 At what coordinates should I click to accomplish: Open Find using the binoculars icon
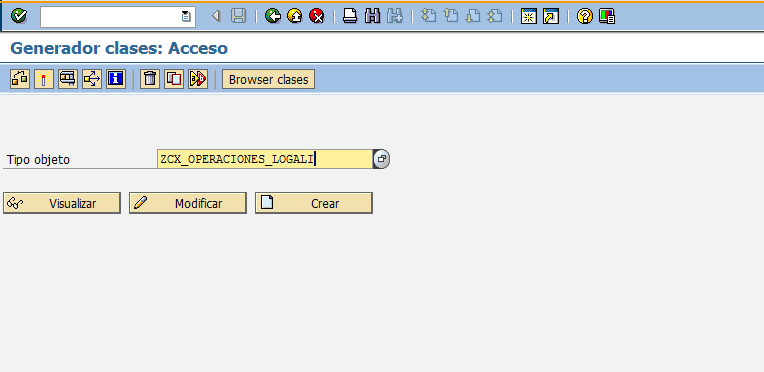(x=372, y=17)
